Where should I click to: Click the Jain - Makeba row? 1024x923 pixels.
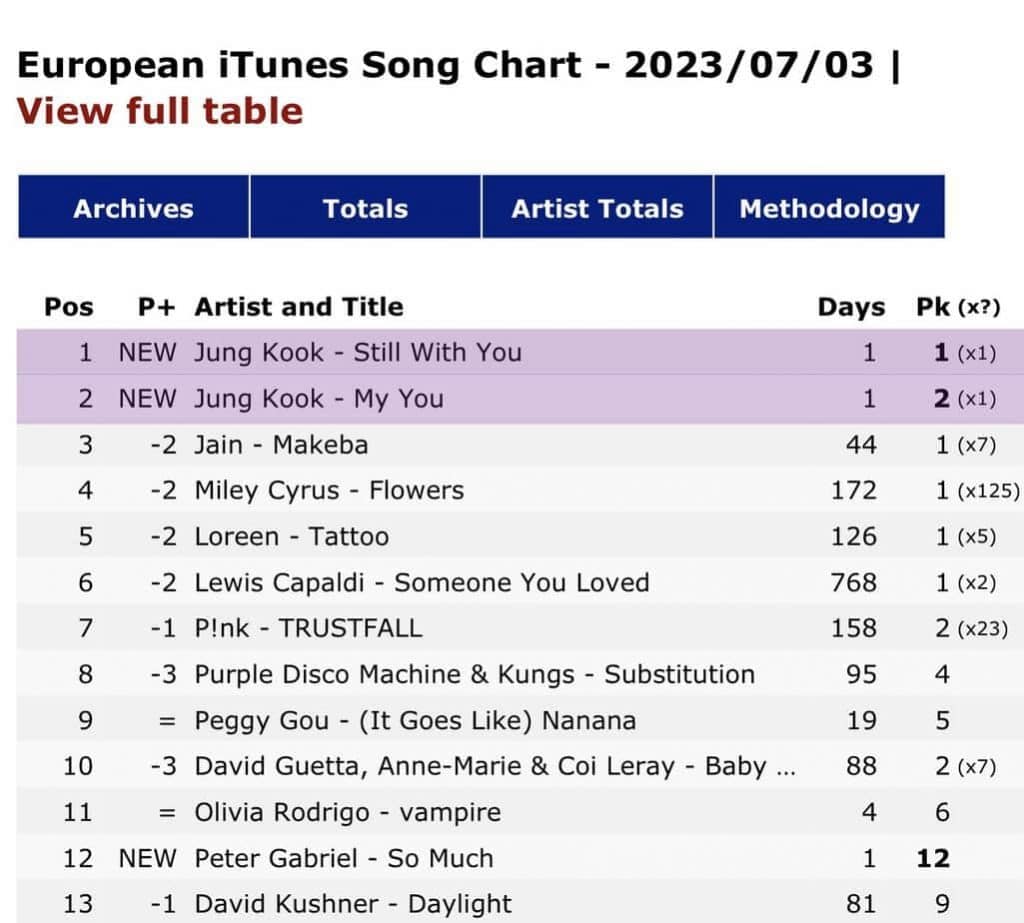tap(281, 444)
